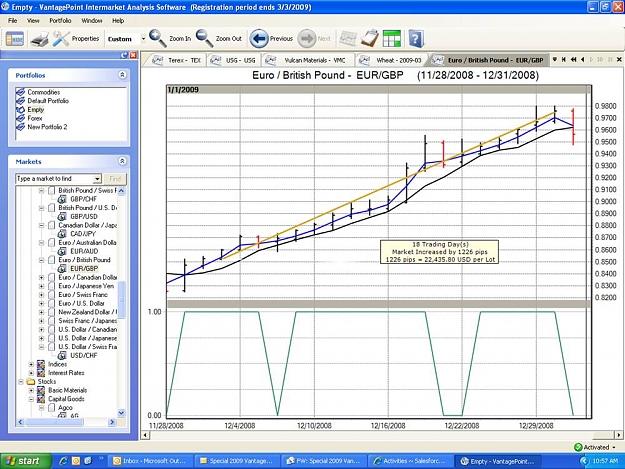Close the current chart tab with X
The image size is (625, 469).
[x=619, y=60]
